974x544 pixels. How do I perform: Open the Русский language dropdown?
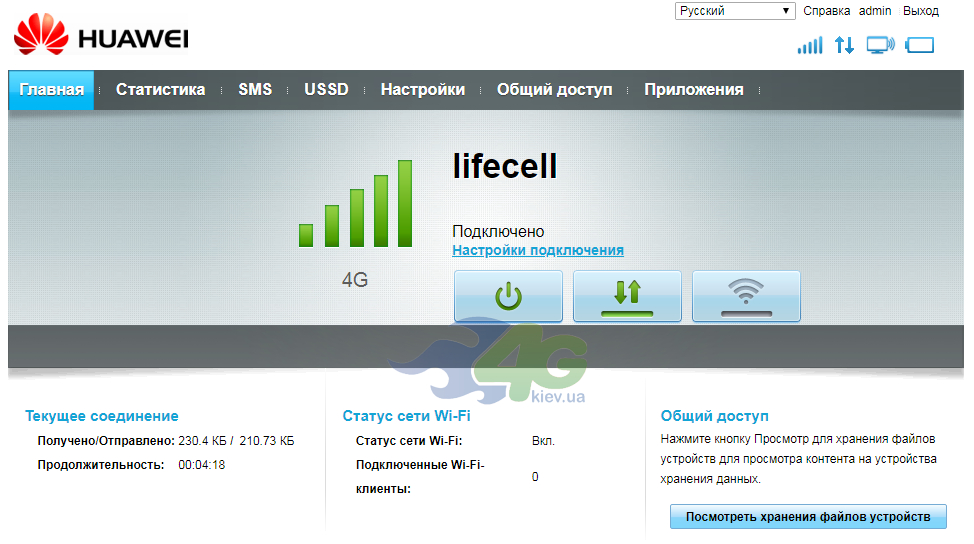(735, 11)
